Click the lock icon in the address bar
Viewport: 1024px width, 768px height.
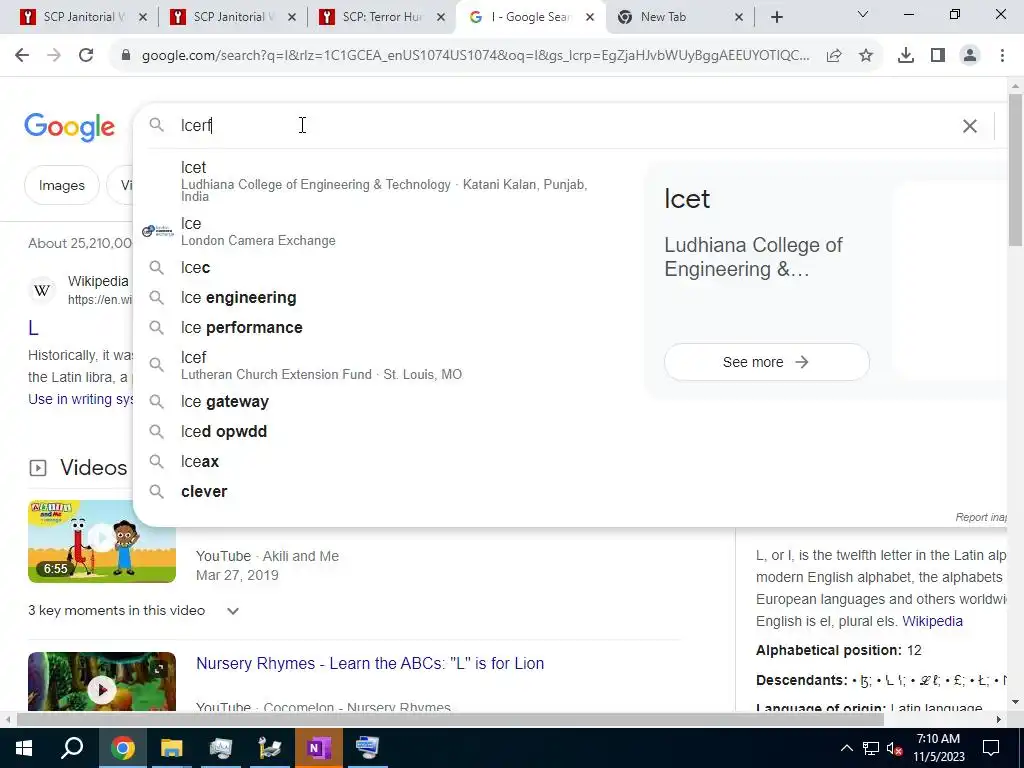(126, 56)
